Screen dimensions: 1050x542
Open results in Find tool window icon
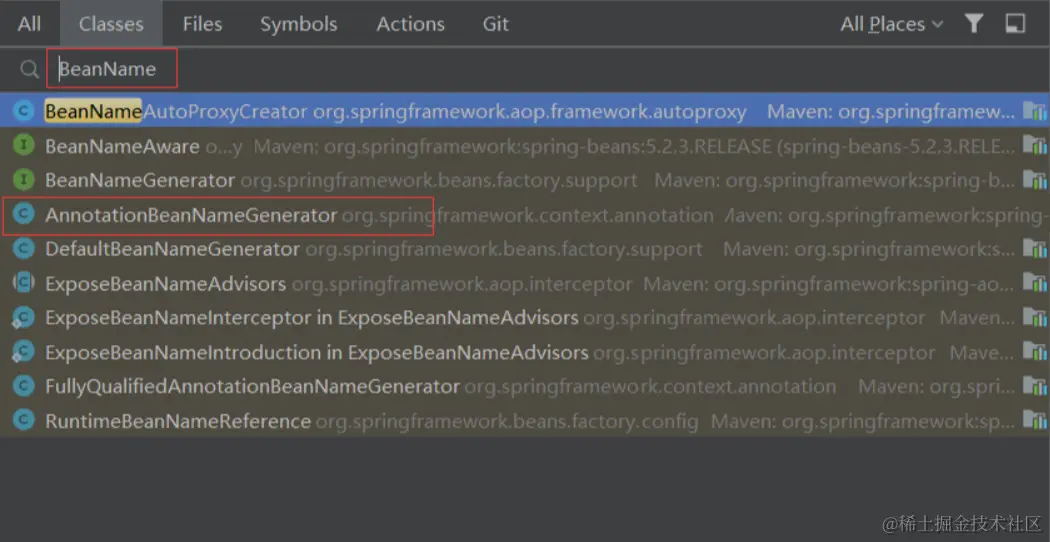point(1015,24)
